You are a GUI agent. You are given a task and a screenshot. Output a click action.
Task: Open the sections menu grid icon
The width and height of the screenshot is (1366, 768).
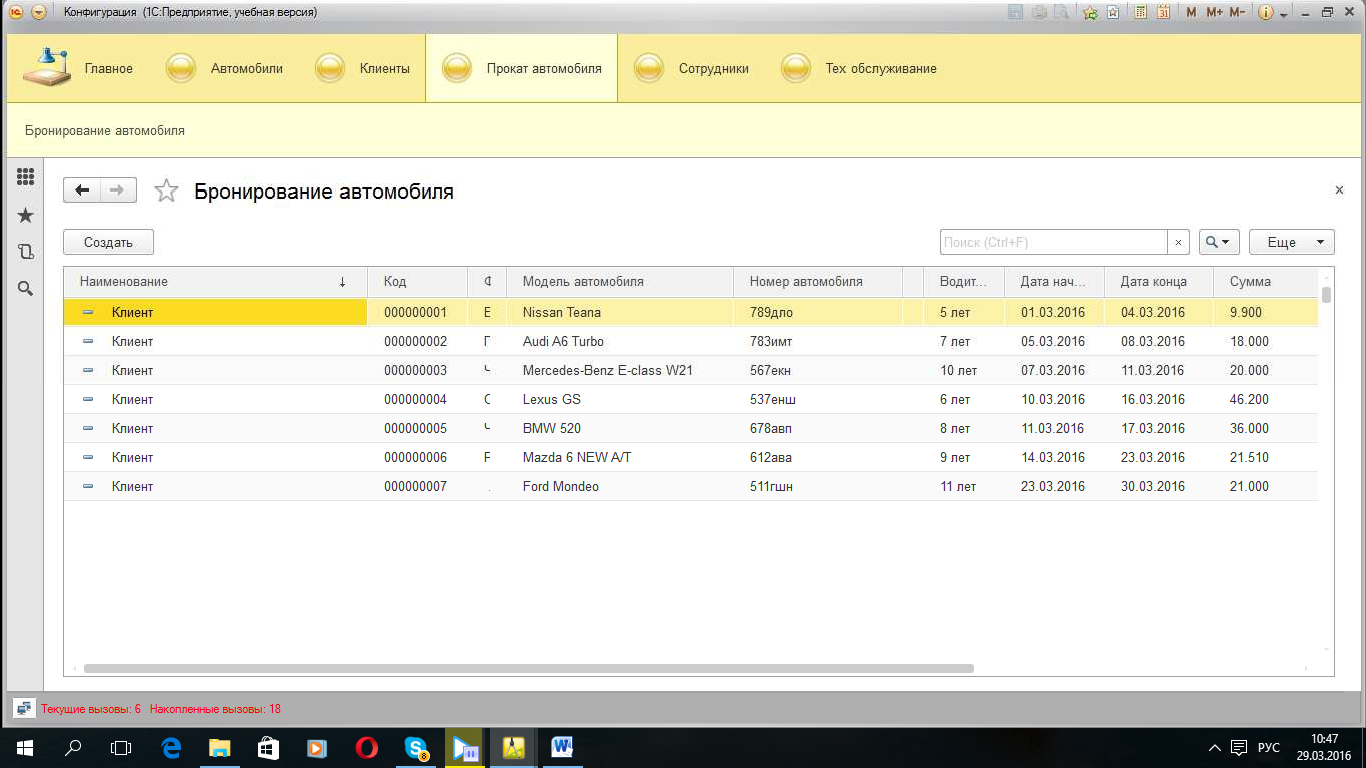(x=26, y=177)
